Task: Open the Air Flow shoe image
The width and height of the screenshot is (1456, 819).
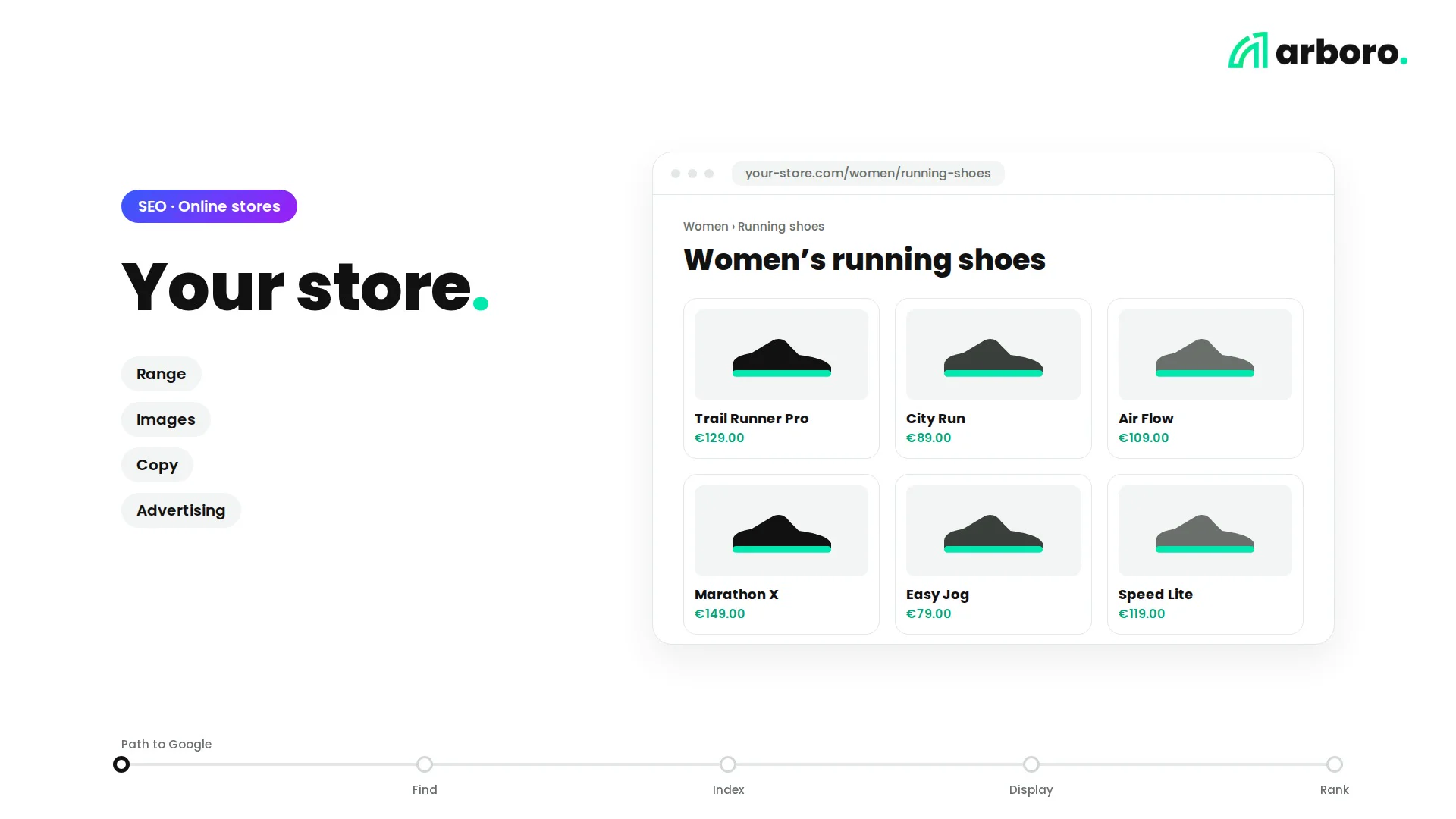Action: pos(1205,355)
